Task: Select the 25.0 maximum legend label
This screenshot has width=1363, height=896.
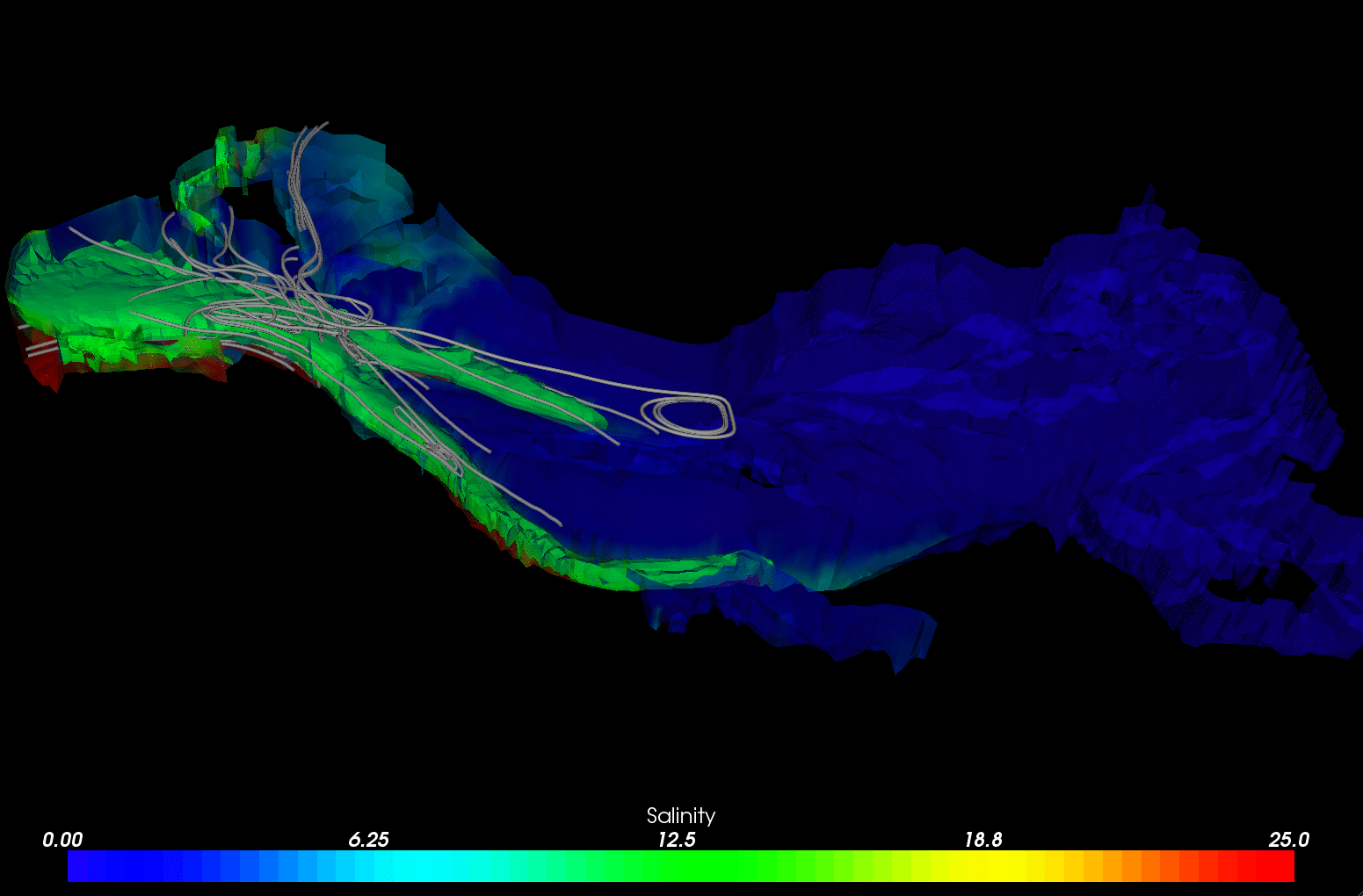Action: (x=1288, y=840)
